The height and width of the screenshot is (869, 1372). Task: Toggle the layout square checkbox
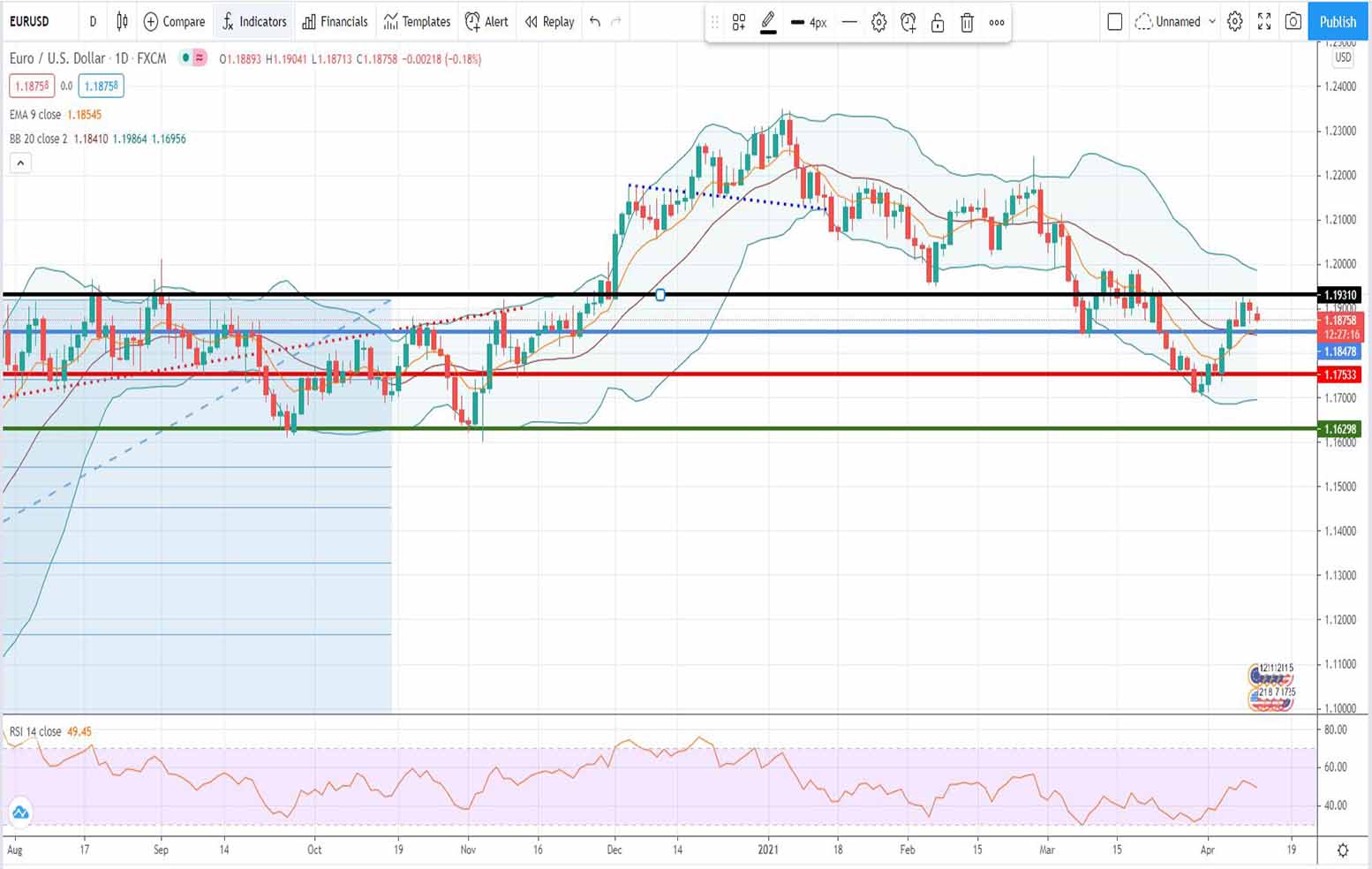(x=1114, y=21)
